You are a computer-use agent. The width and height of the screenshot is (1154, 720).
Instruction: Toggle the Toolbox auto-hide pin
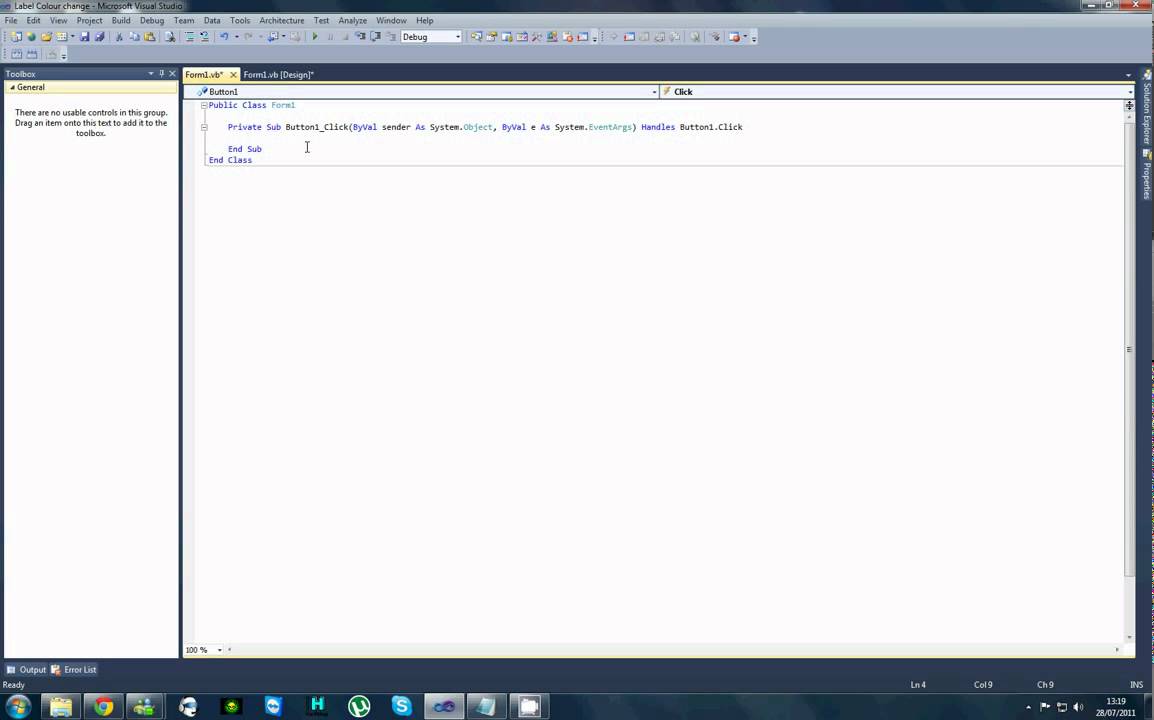point(161,74)
